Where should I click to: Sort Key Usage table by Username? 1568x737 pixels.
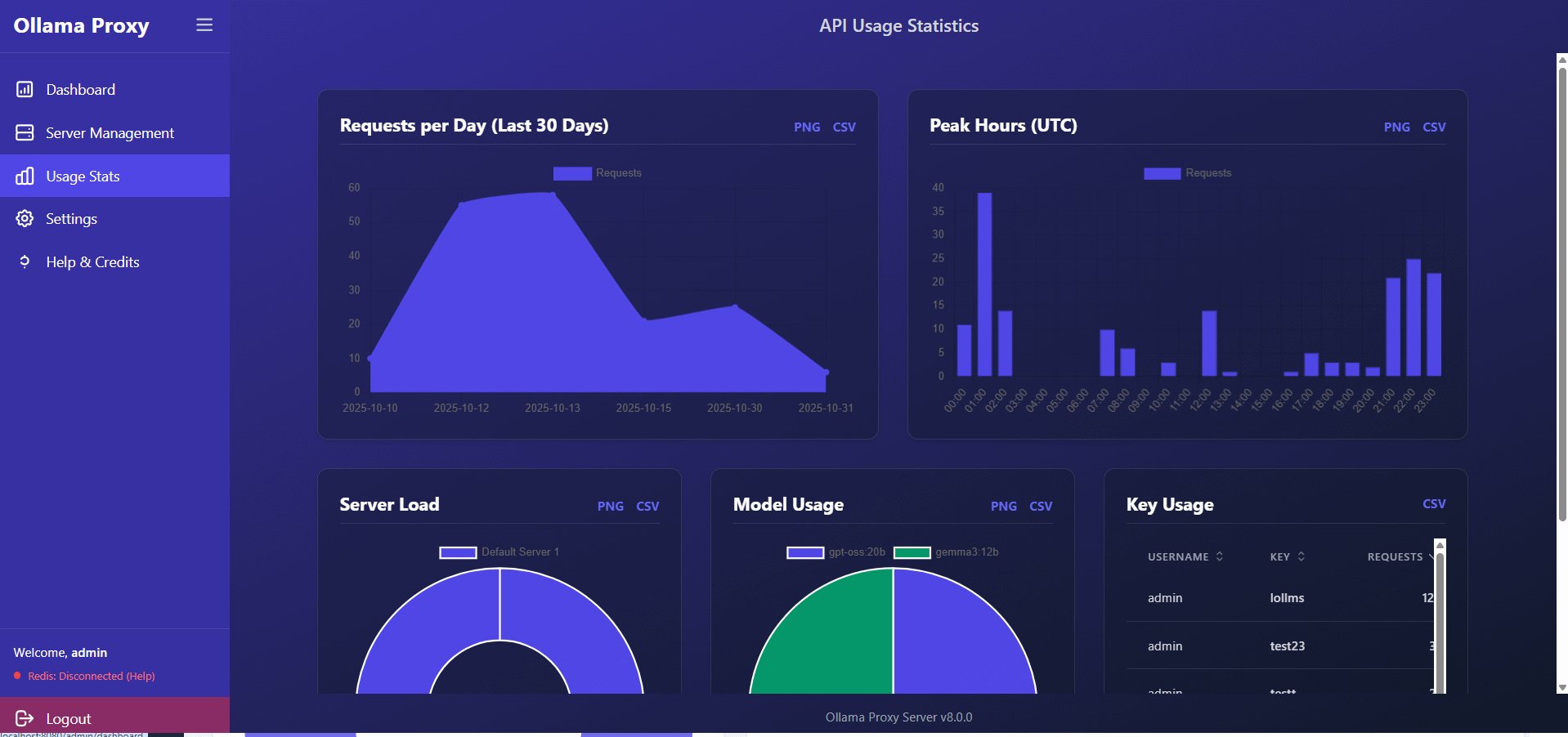[1185, 556]
